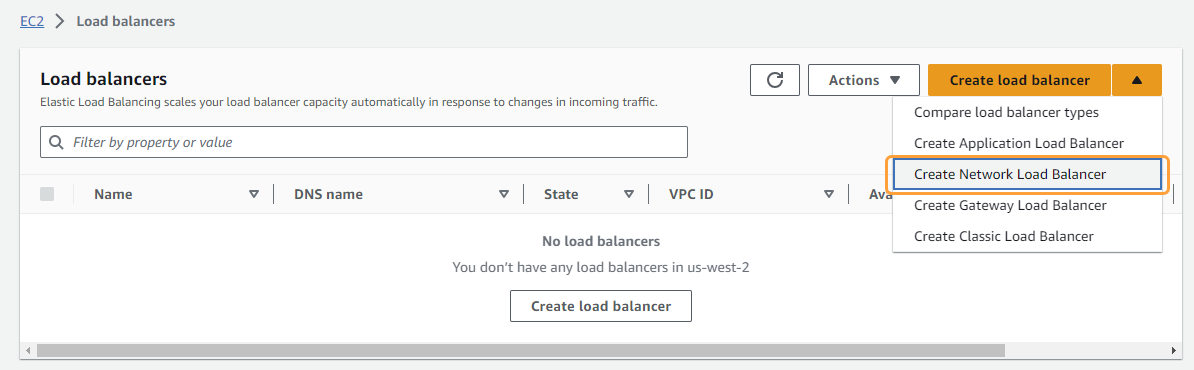Click the Load balancers breadcrumb text
Viewport: 1194px width, 370px height.
(126, 21)
